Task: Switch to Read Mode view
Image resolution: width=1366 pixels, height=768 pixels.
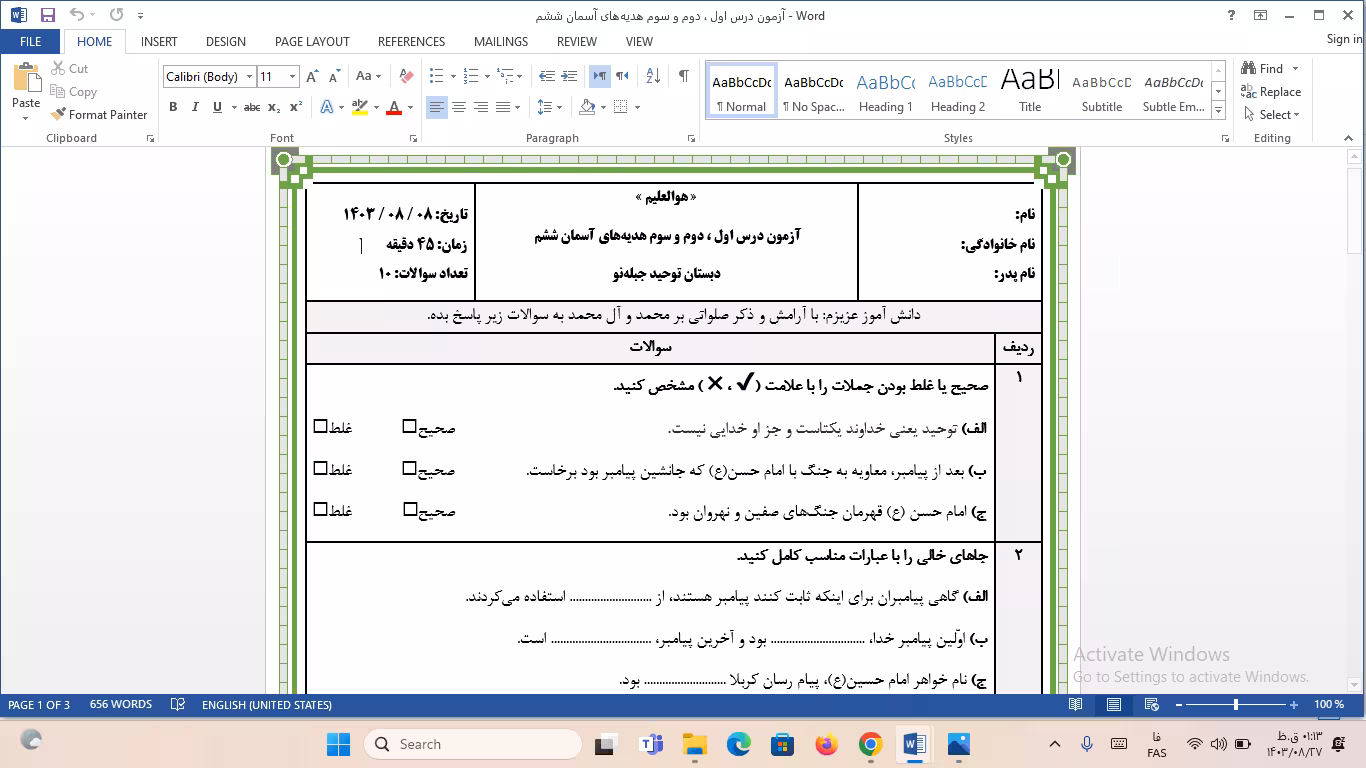Action: click(1076, 705)
